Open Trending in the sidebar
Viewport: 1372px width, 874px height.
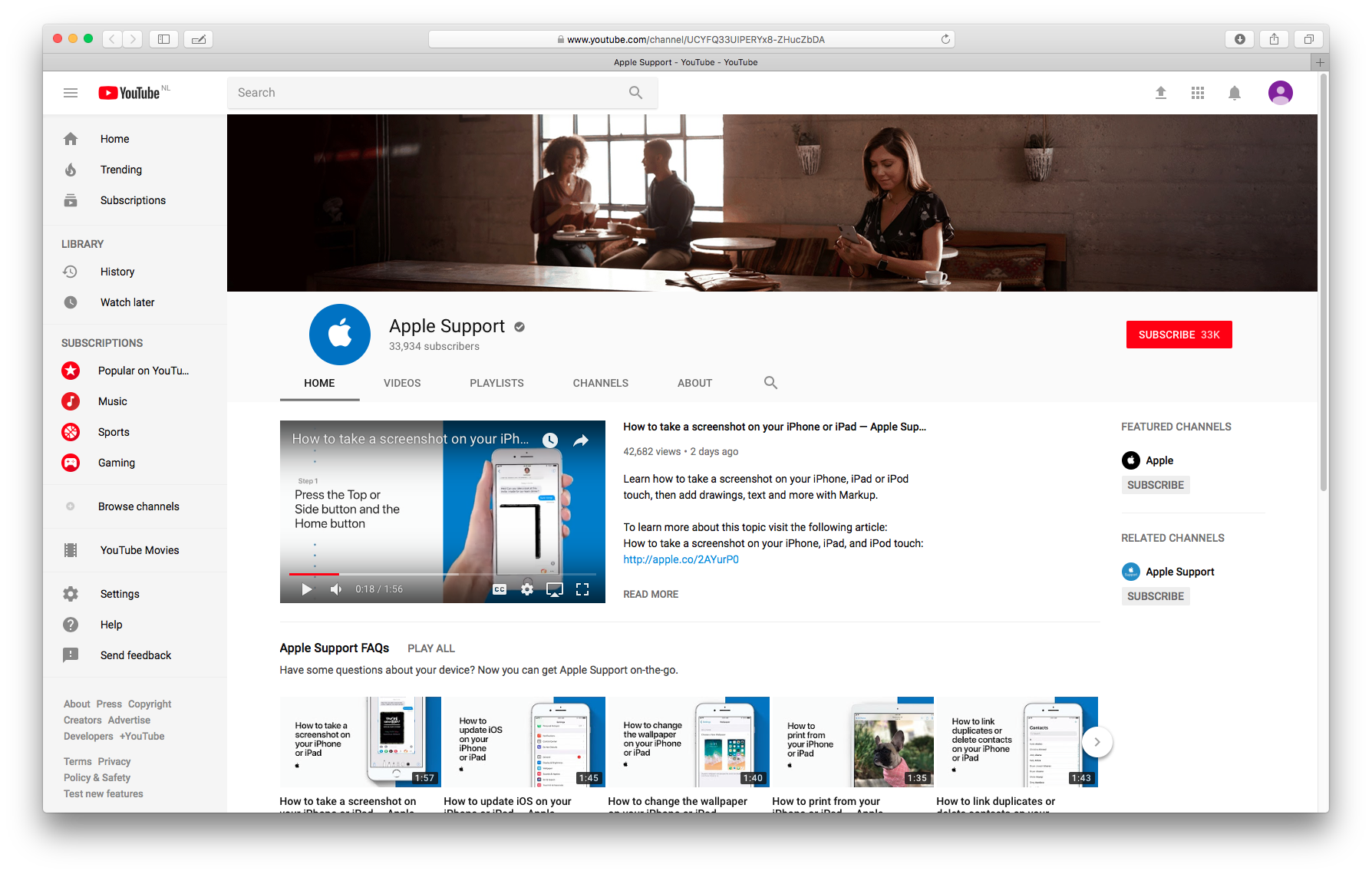[x=135, y=170]
